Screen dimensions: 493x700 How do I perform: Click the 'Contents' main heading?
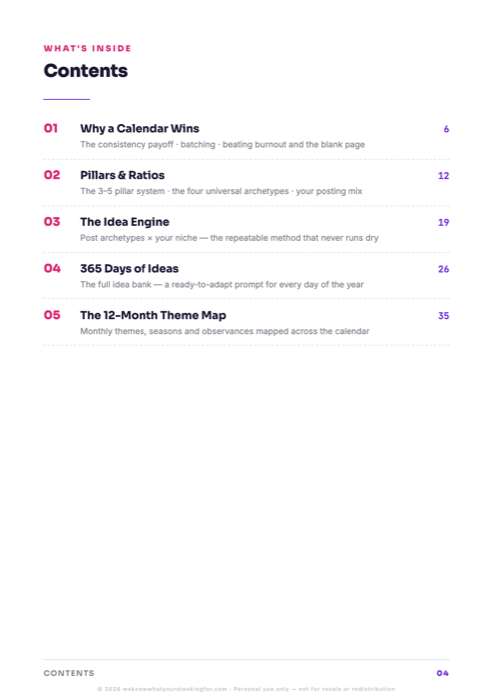(86, 71)
